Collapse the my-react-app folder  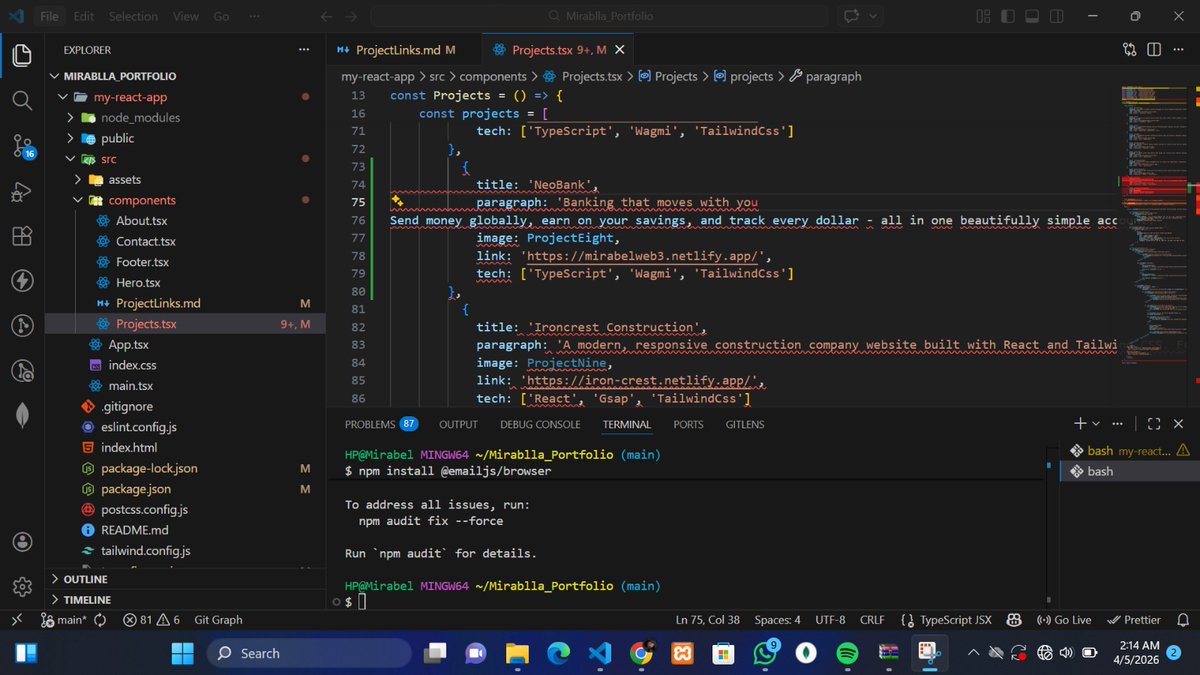64,97
